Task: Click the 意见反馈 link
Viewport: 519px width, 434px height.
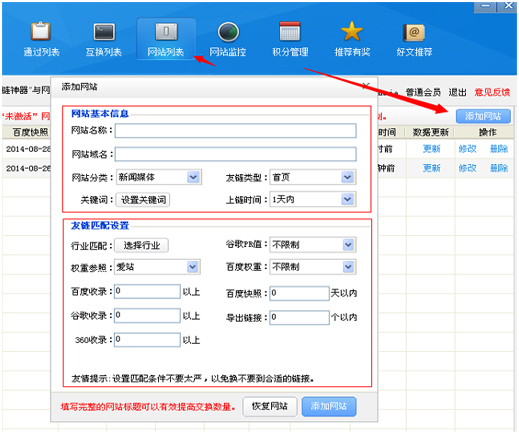Action: pyautogui.click(x=492, y=92)
